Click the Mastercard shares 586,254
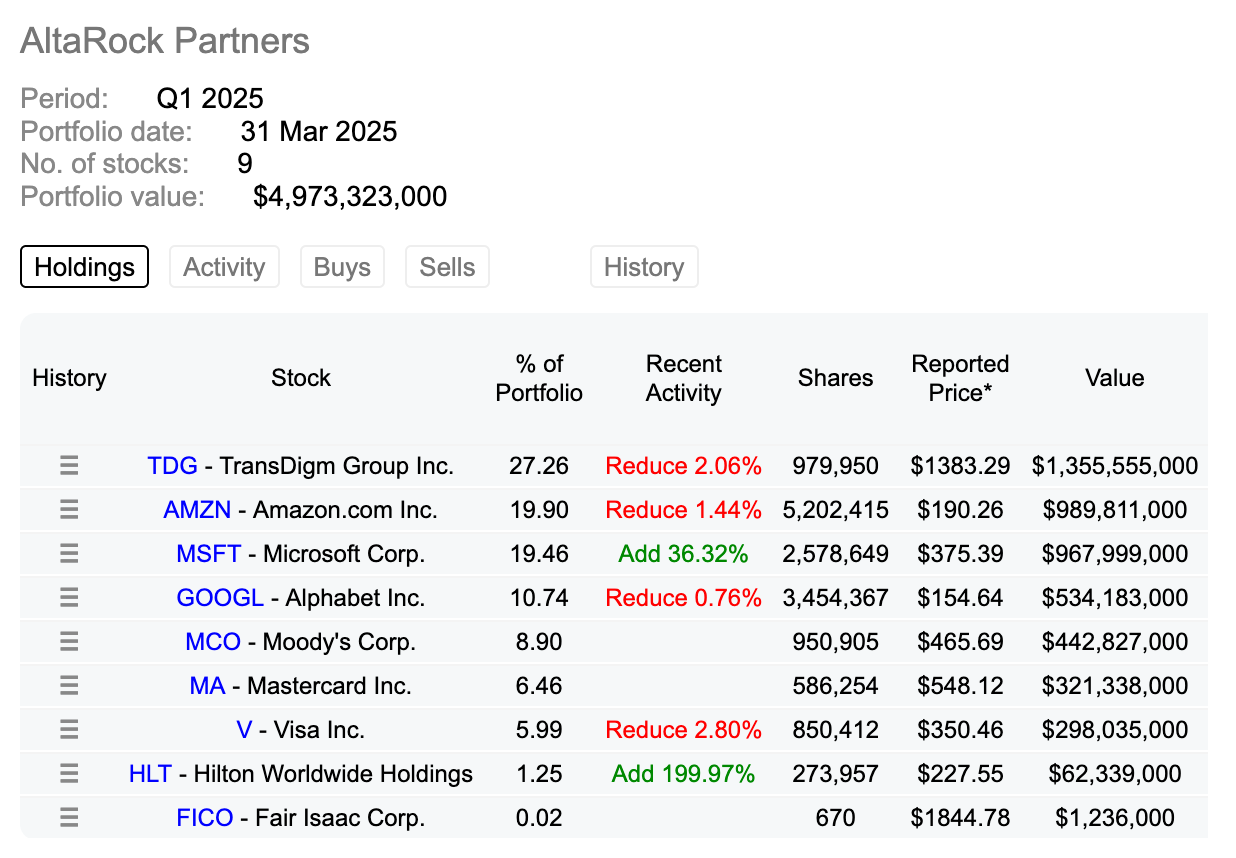 coord(836,686)
